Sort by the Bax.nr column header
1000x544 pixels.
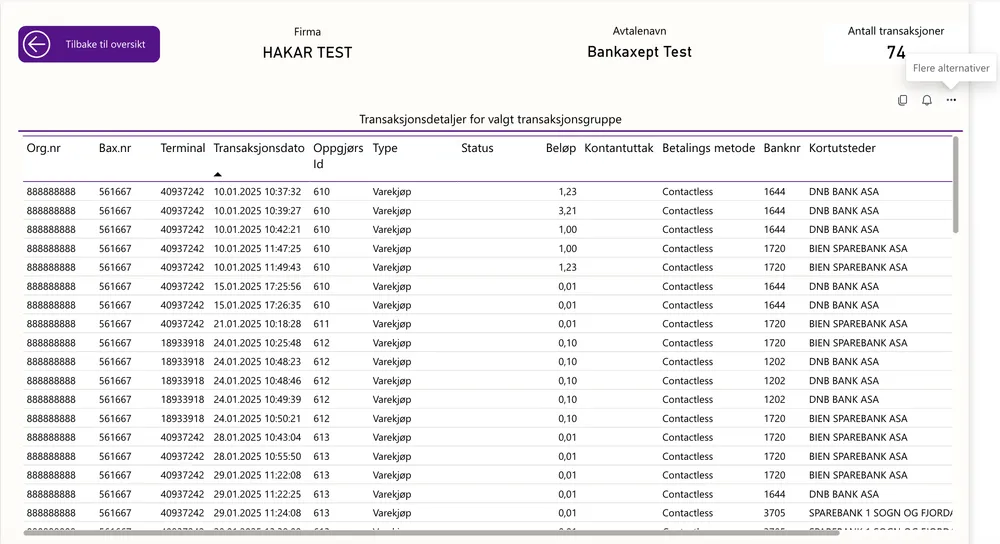[115, 148]
